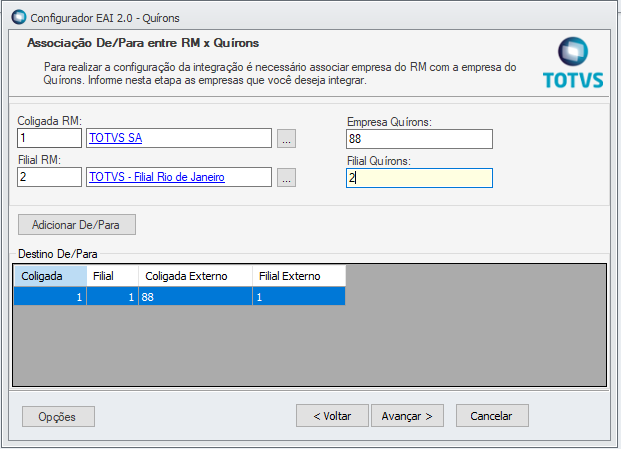Proceed with the Avançar button
Image resolution: width=621 pixels, height=449 pixels.
(407, 416)
